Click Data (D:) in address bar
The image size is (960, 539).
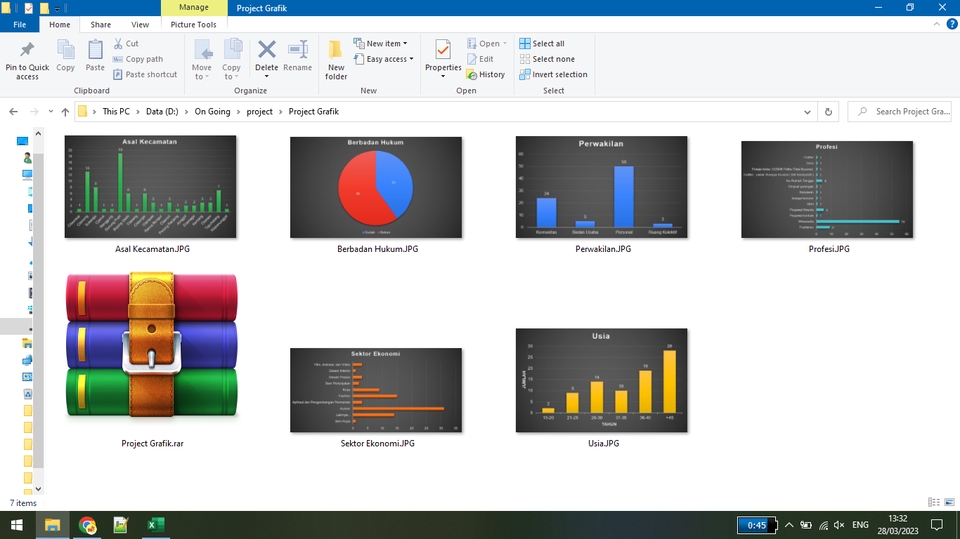(162, 111)
